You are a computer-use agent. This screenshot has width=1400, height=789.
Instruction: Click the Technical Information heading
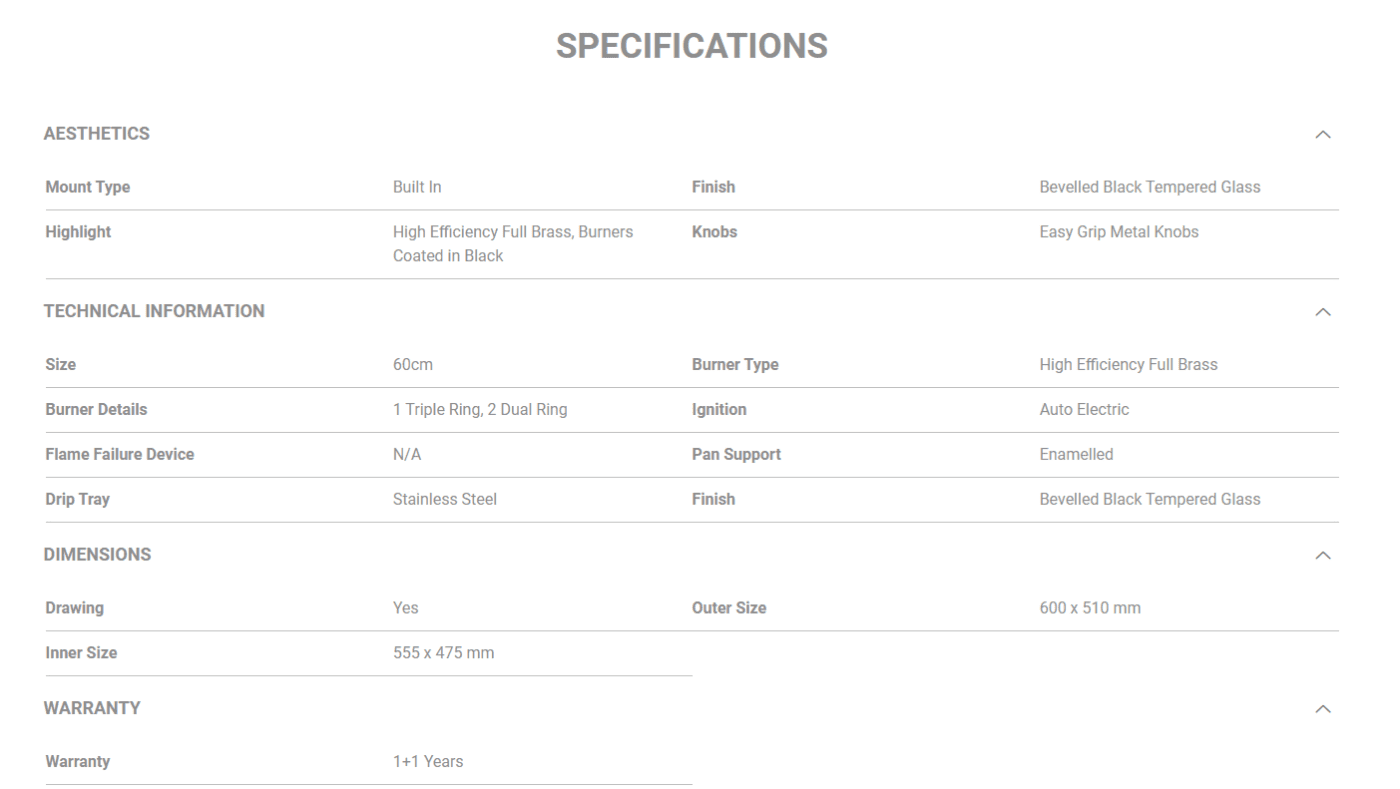[154, 311]
